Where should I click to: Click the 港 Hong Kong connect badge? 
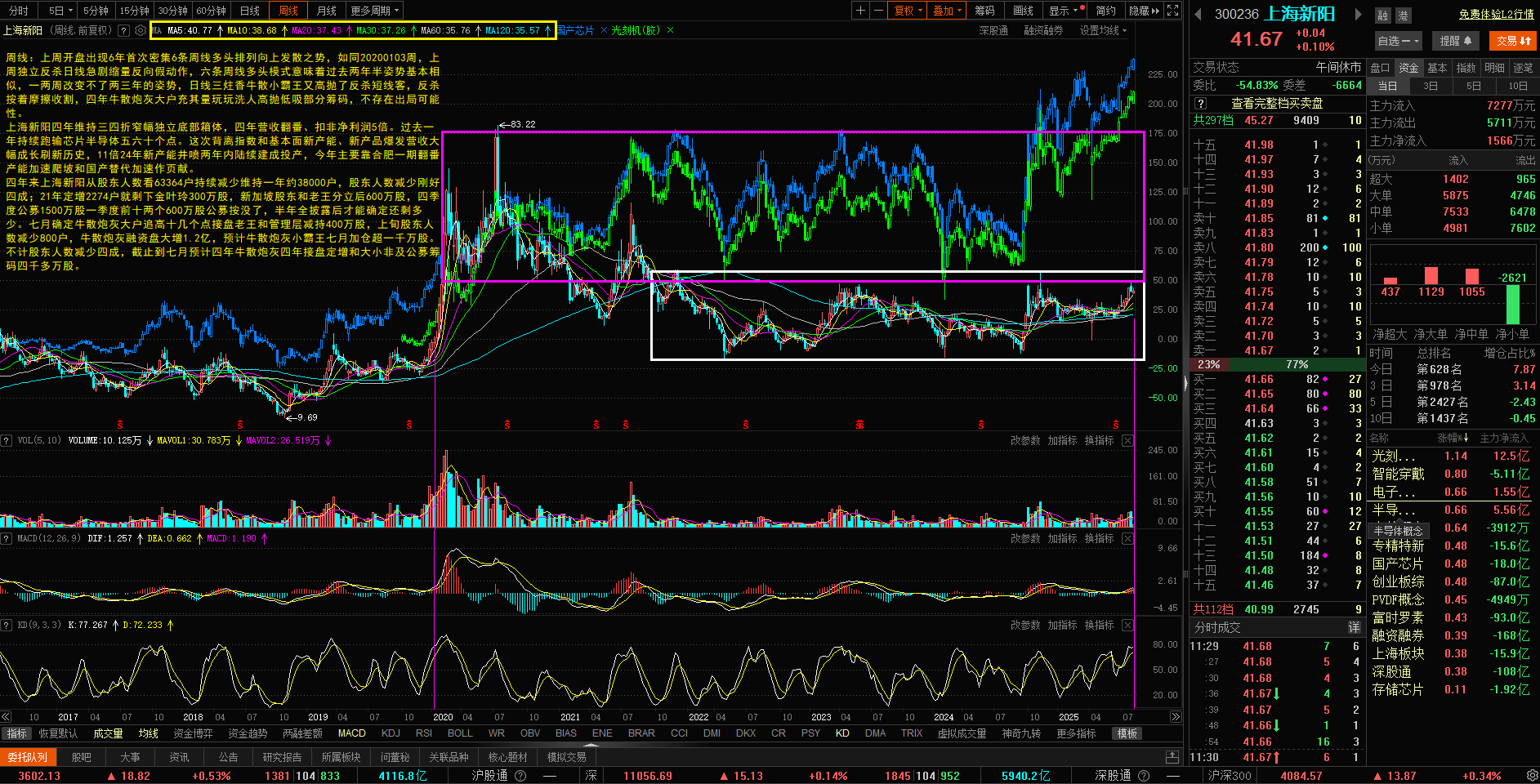pyautogui.click(x=1403, y=16)
